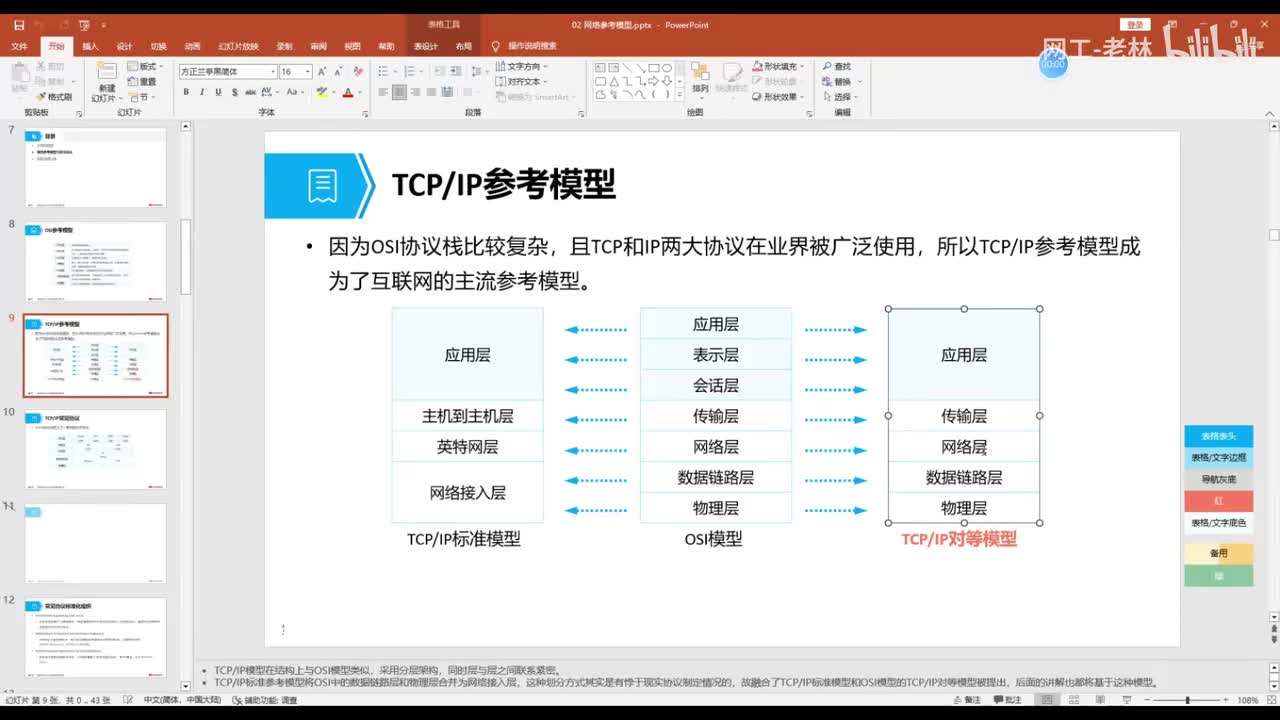Start slideshow from quick access toolbar icon
This screenshot has width=1280, height=720.
84,25
